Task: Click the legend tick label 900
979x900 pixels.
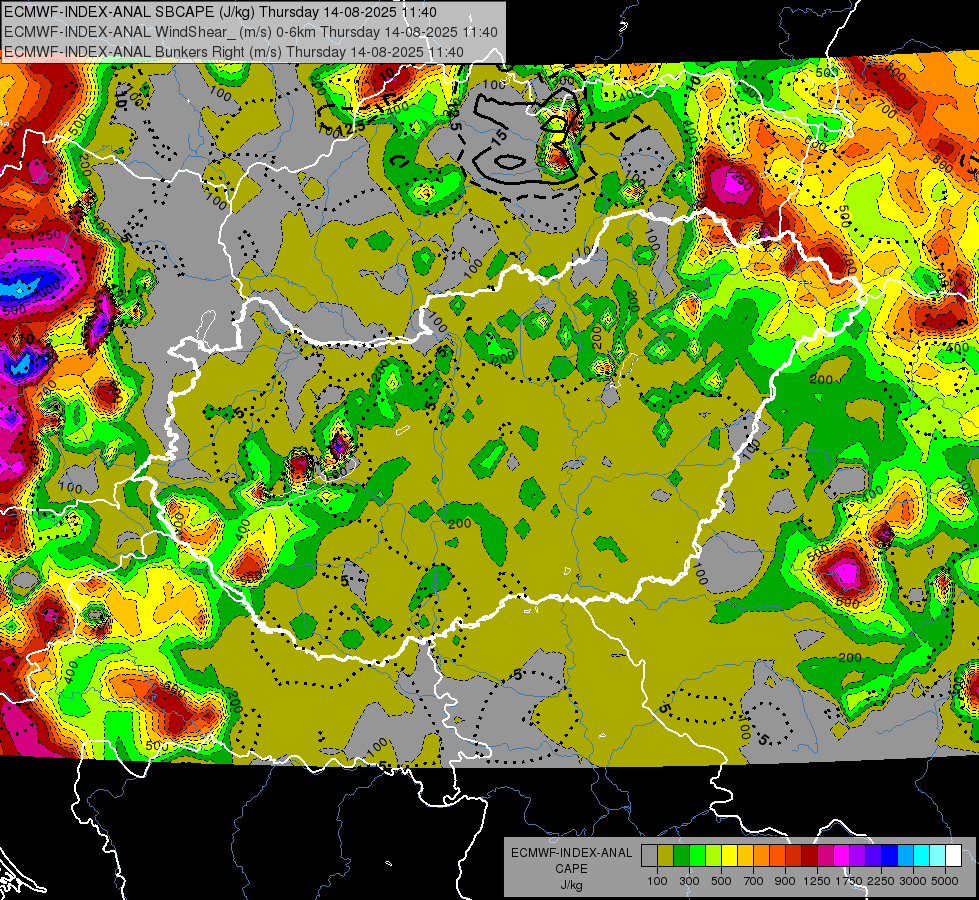Action: coord(785,881)
